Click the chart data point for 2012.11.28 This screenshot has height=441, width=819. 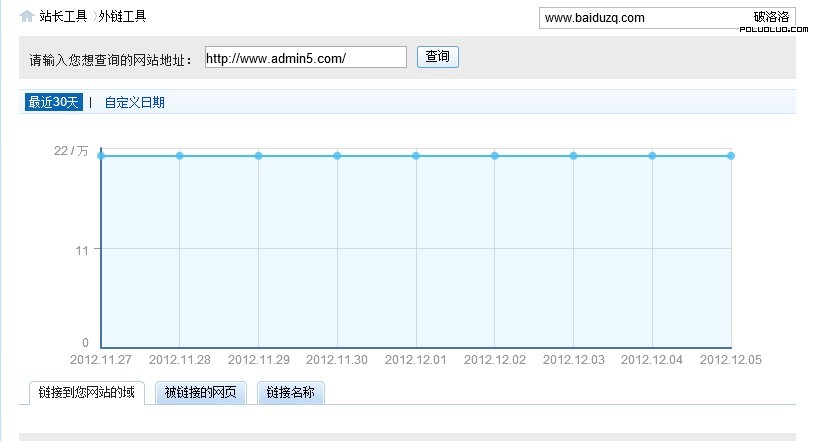click(180, 156)
